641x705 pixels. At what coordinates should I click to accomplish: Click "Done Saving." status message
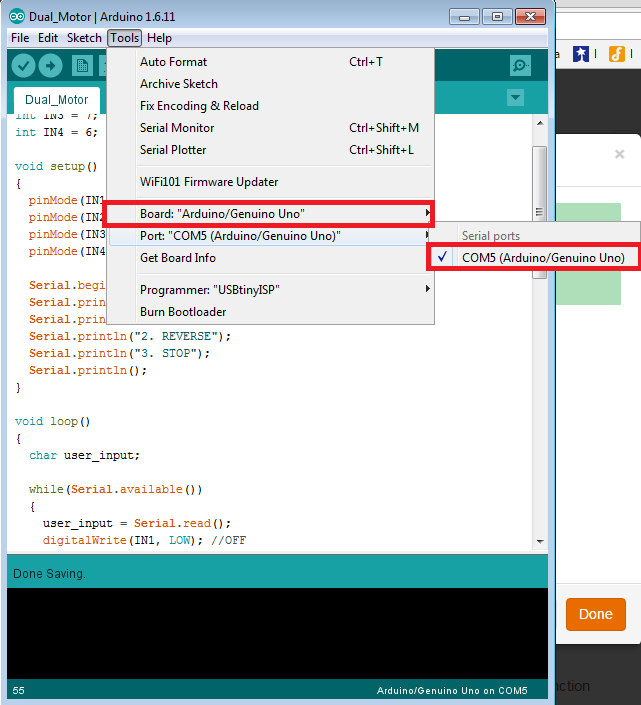pos(49,574)
